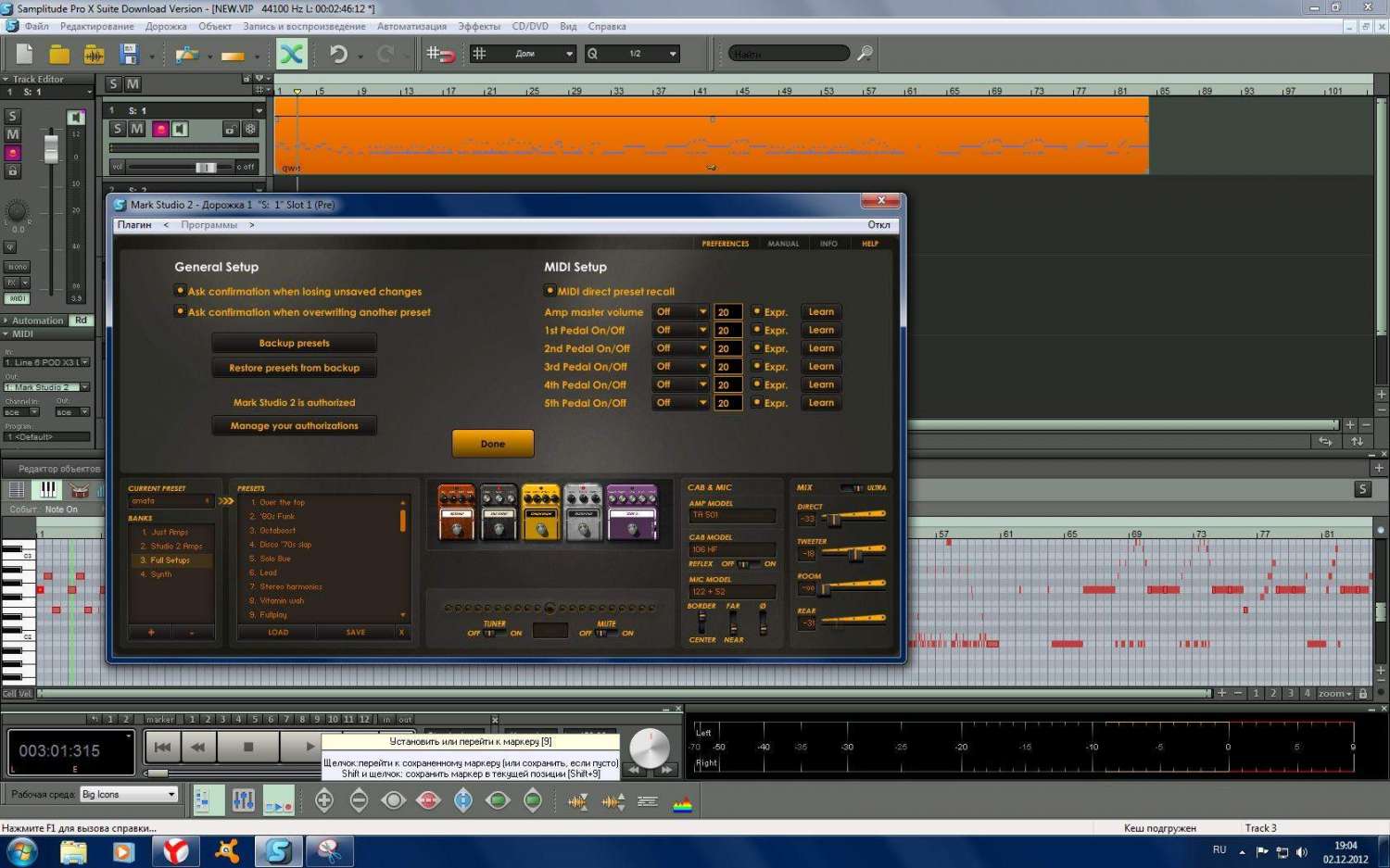1390x868 pixels.
Task: Switch to the PREFERENCES tab in Mark Studio
Action: (x=725, y=244)
